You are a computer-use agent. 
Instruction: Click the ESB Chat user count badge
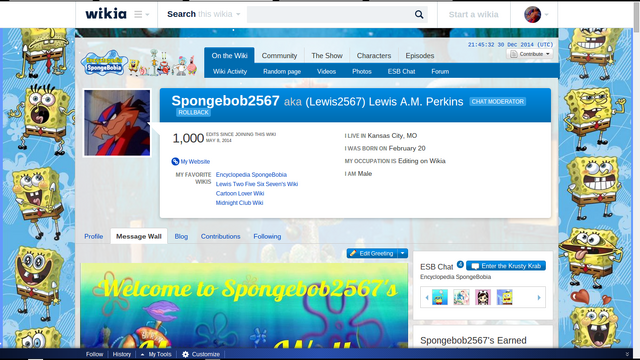click(460, 264)
